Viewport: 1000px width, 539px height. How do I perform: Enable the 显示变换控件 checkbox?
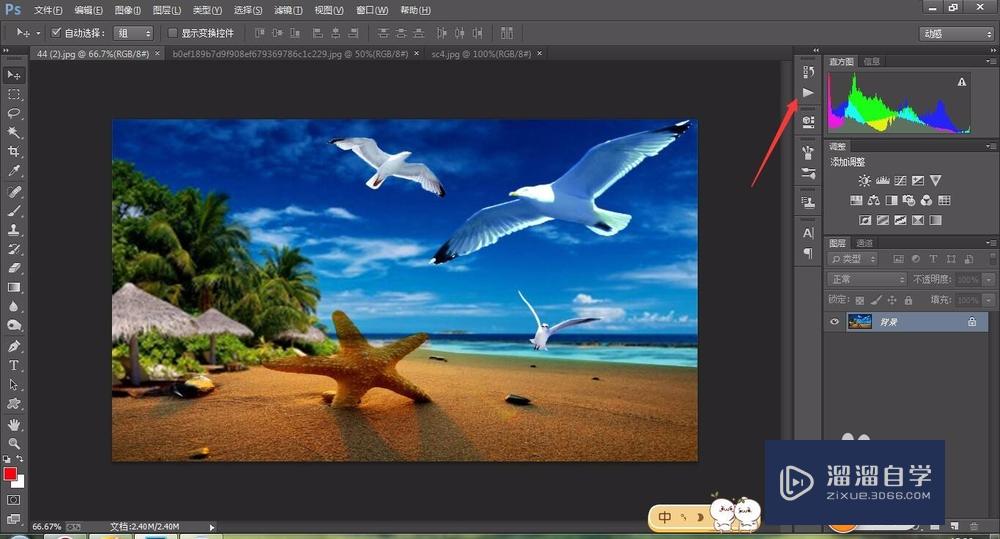coord(172,33)
